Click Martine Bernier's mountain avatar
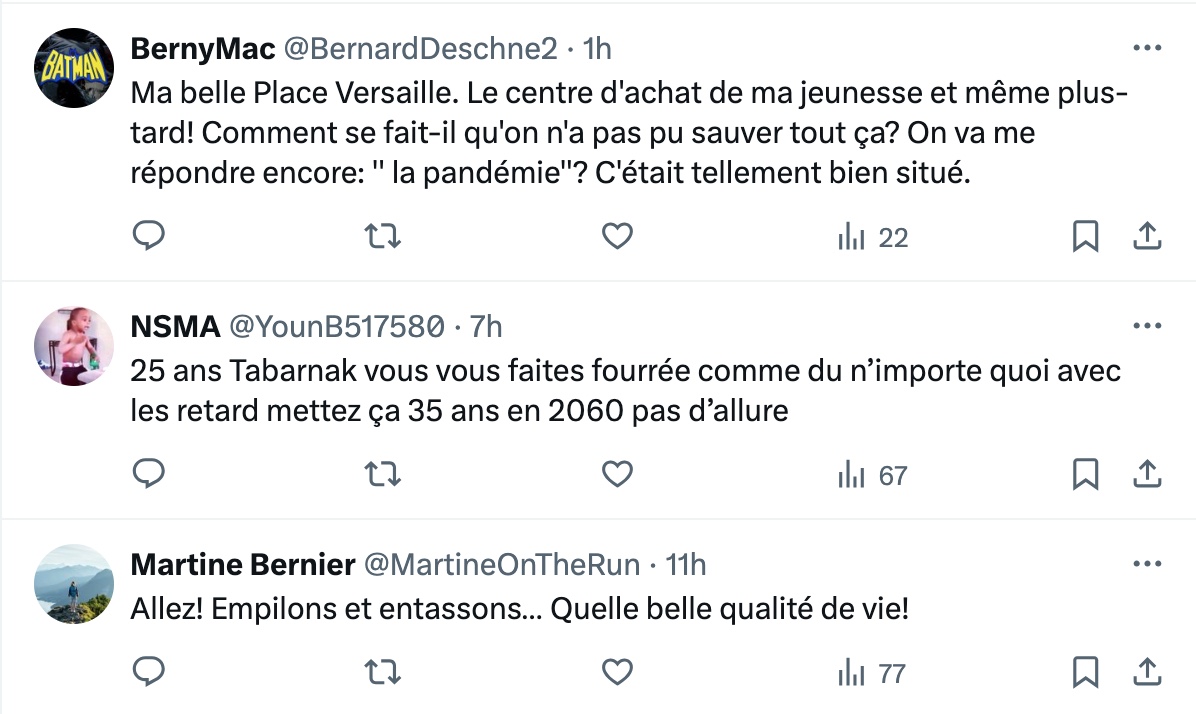 74,584
